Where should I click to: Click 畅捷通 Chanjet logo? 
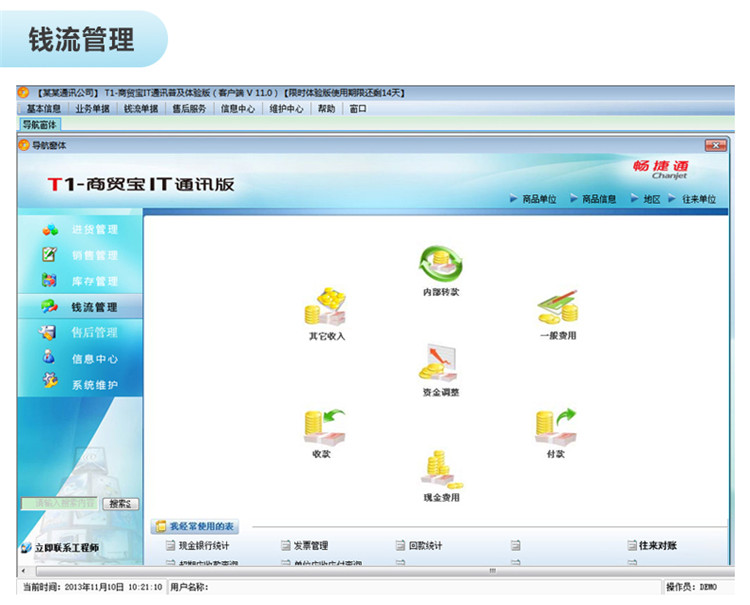pos(661,169)
